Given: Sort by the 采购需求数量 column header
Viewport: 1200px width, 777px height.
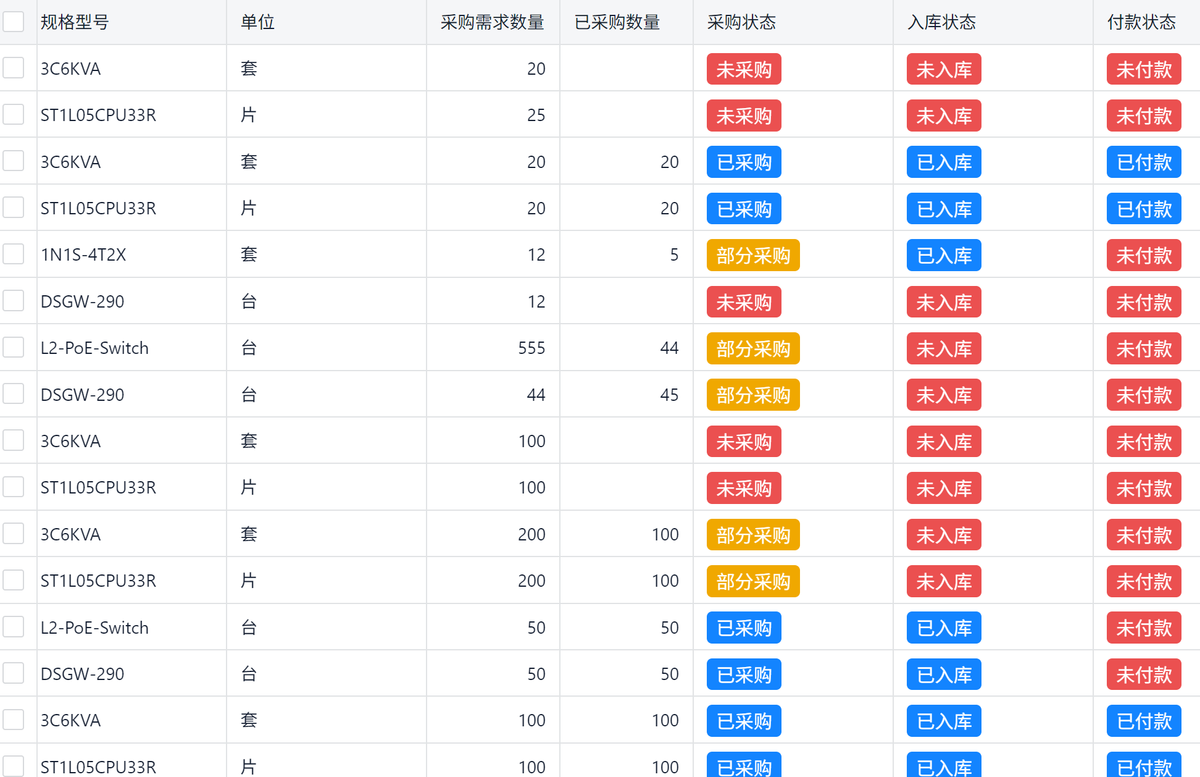Looking at the screenshot, I should pyautogui.click(x=492, y=22).
